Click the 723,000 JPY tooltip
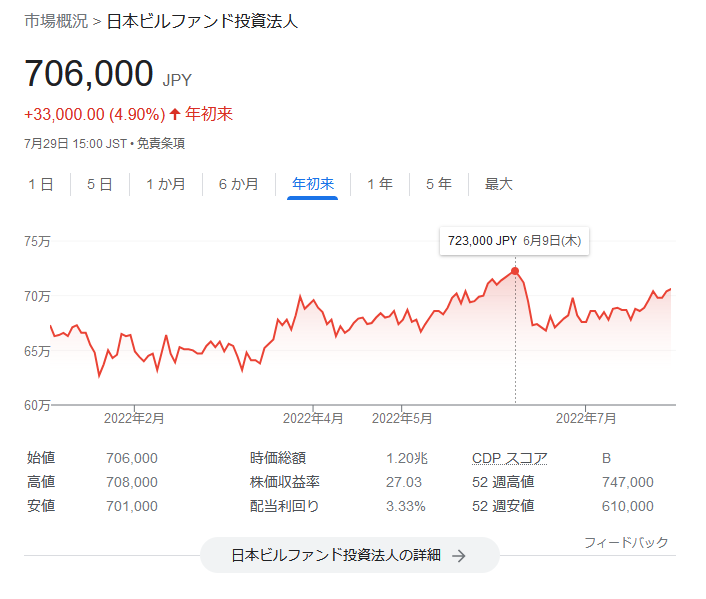This screenshot has height=599, width=706. pos(514,241)
